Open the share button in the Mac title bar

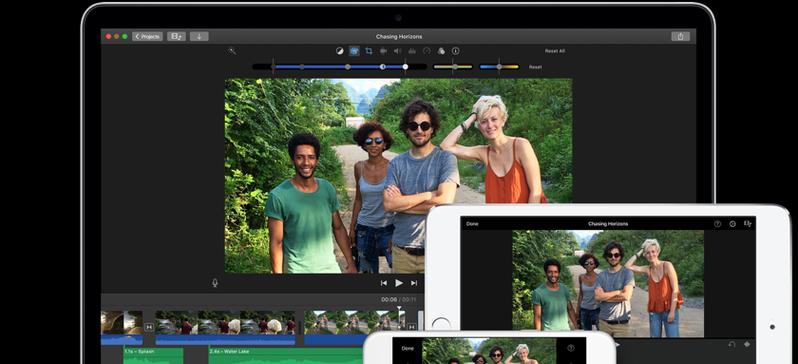coord(680,37)
